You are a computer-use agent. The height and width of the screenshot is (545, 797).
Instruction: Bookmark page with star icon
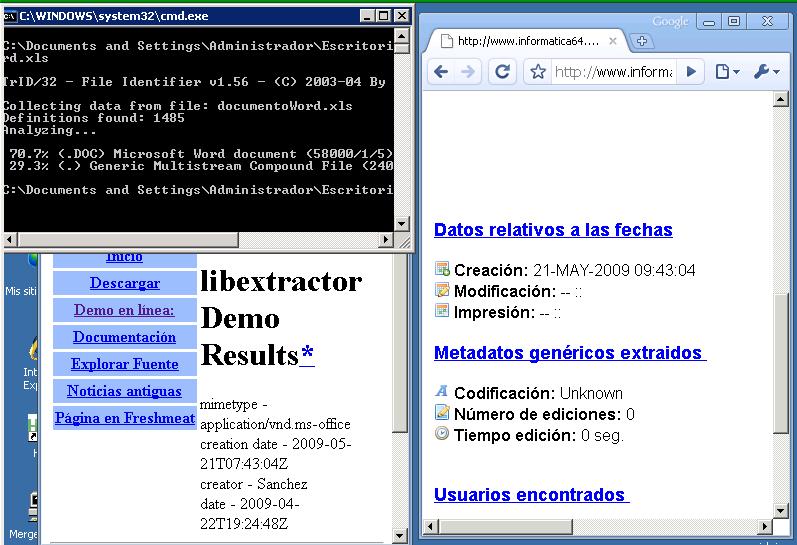pyautogui.click(x=538, y=72)
